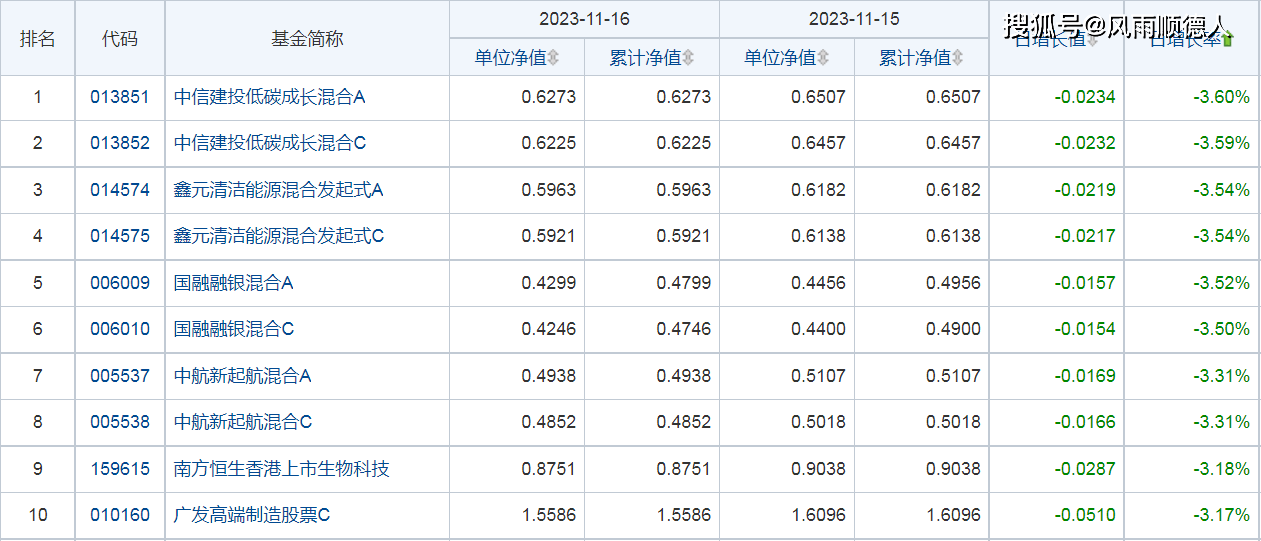Open 南方恒生香港上市生物科技 fund page
Image resolution: width=1261 pixels, height=541 pixels.
click(282, 469)
